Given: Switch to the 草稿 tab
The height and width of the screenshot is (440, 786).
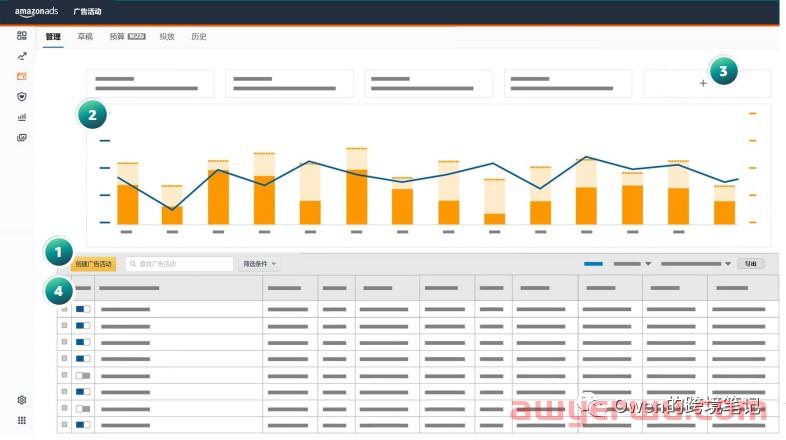Looking at the screenshot, I should [85, 37].
